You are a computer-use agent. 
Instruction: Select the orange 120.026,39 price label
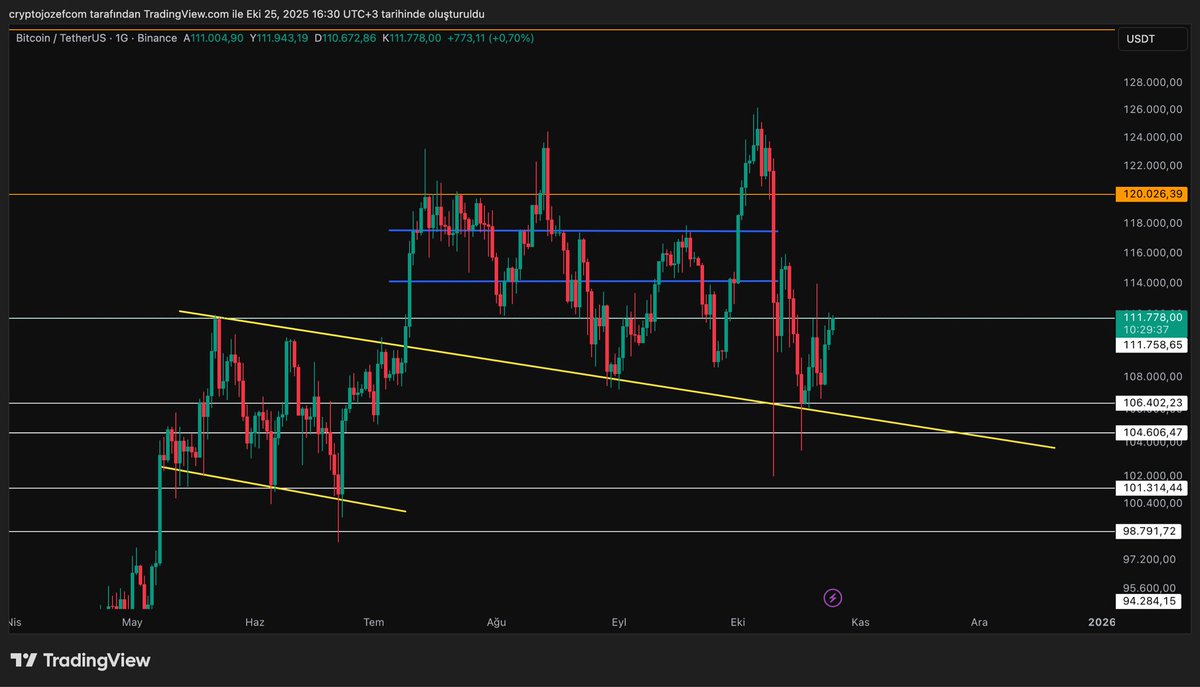(1152, 194)
